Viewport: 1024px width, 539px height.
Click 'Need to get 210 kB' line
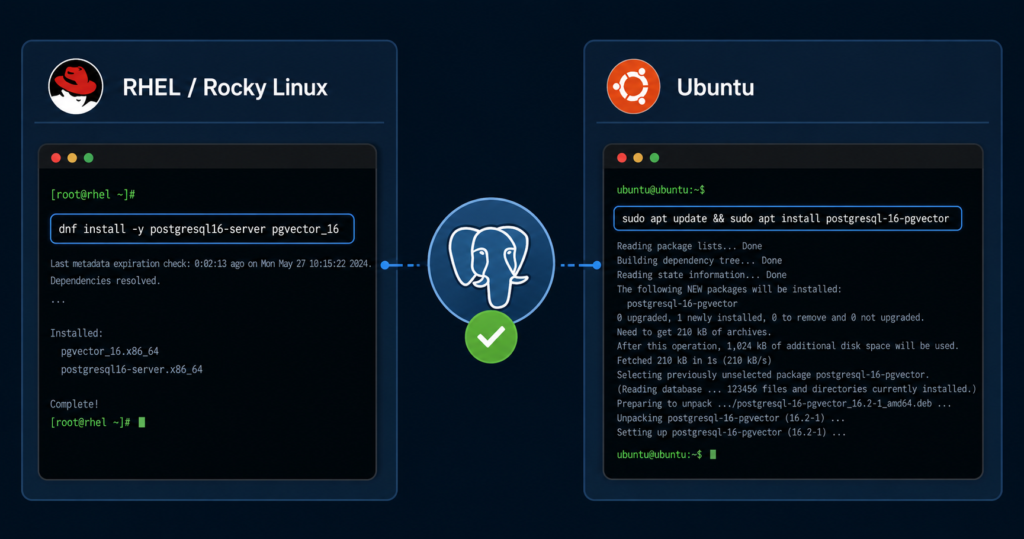694,332
